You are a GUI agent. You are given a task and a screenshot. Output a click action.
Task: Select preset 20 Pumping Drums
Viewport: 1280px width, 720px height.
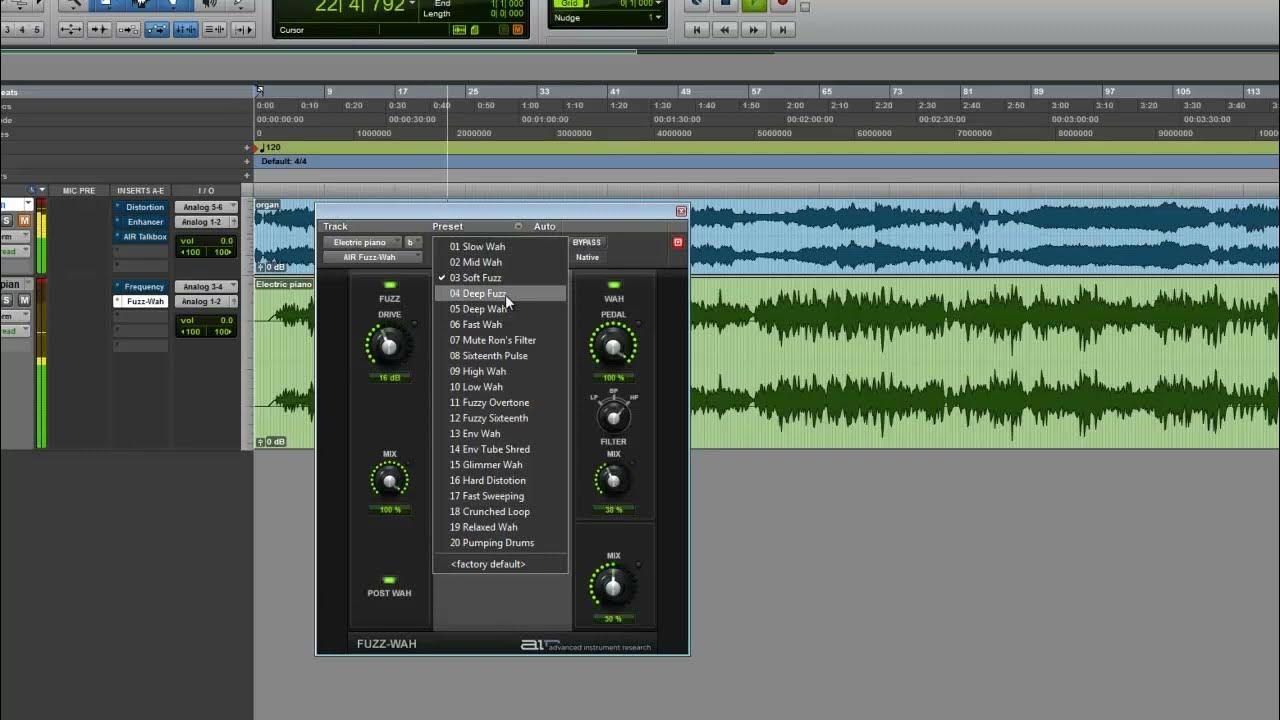pyautogui.click(x=500, y=543)
